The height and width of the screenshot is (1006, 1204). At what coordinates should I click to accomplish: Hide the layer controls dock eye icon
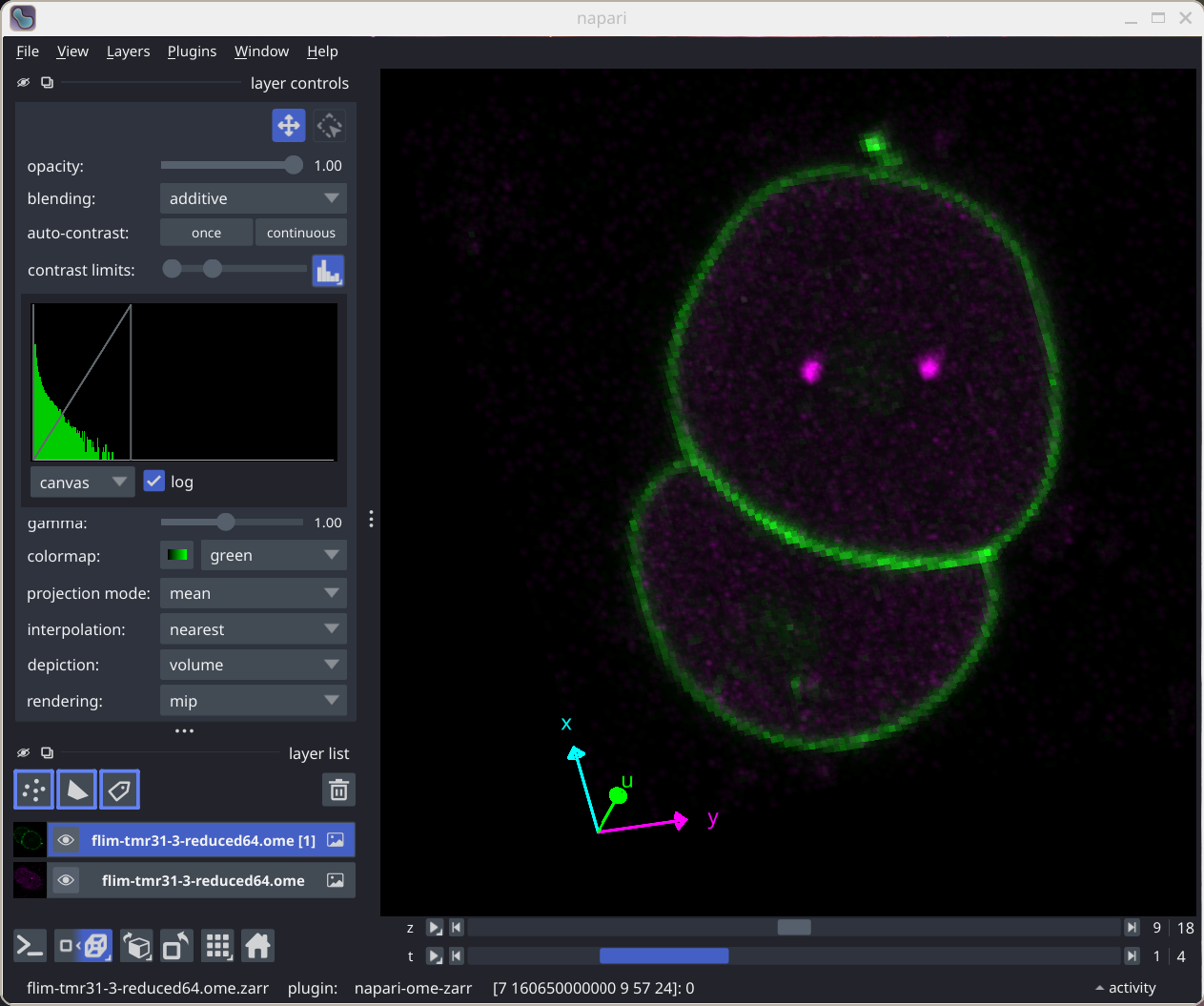(24, 83)
